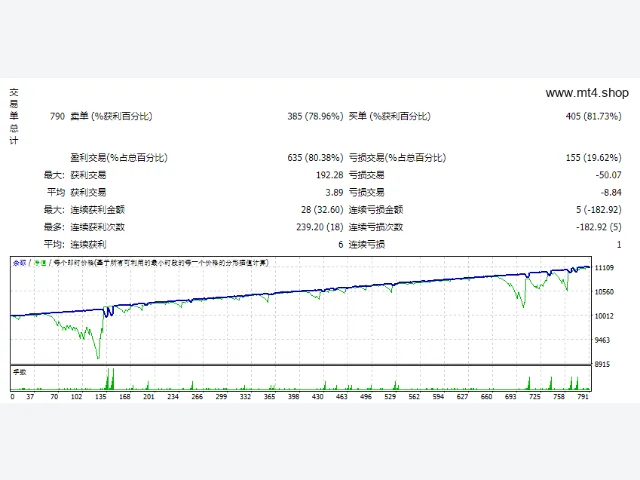640x480 pixels.
Task: Click the 463 x-axis tick label
Action: [x=342, y=396]
